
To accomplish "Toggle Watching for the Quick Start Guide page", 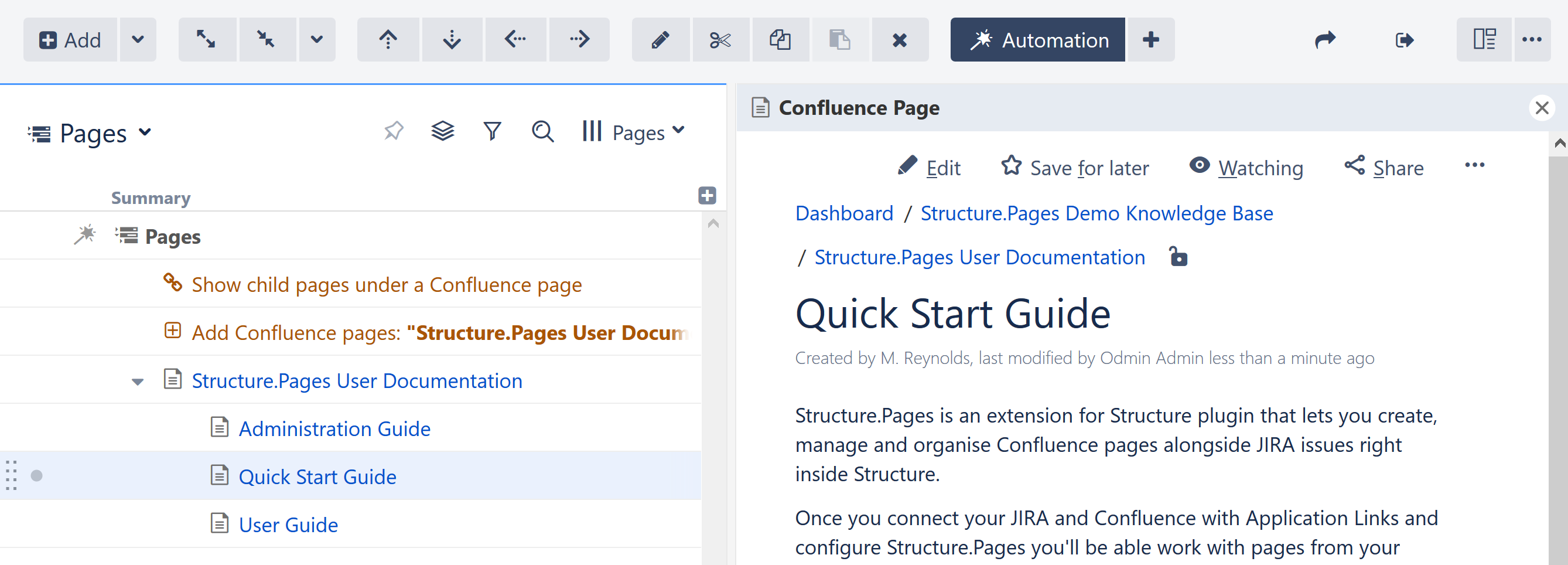I will (x=1245, y=168).
